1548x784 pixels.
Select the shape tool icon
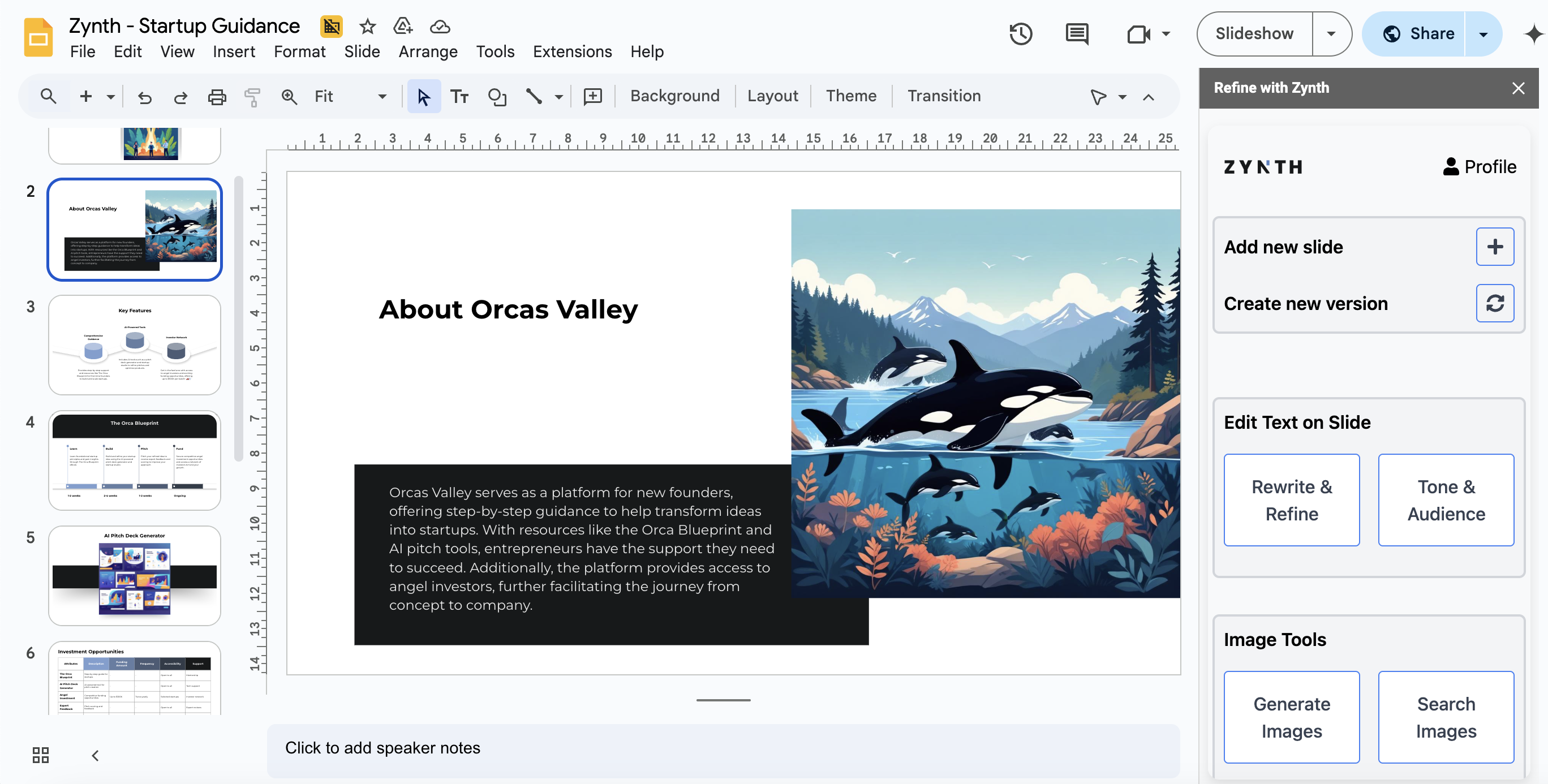pyautogui.click(x=497, y=97)
